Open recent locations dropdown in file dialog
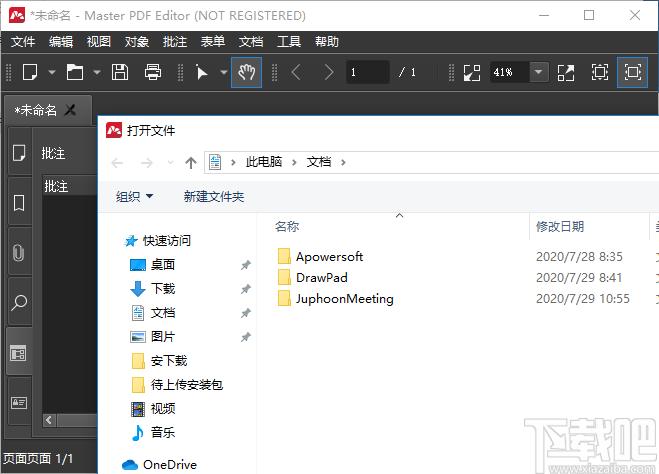This screenshot has height=474, width=659. point(170,163)
